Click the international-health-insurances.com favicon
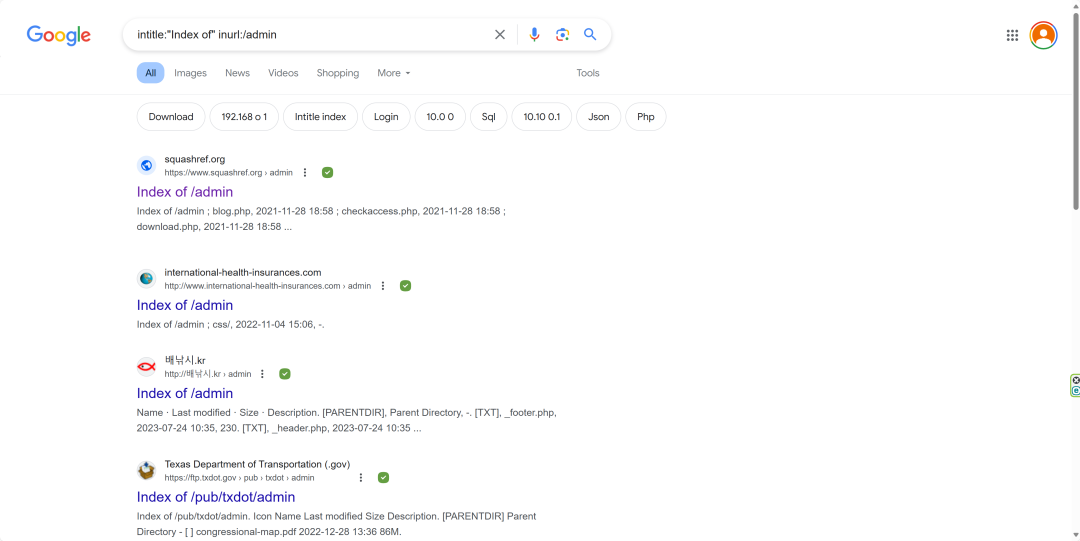Image resolution: width=1080 pixels, height=541 pixels. (146, 278)
